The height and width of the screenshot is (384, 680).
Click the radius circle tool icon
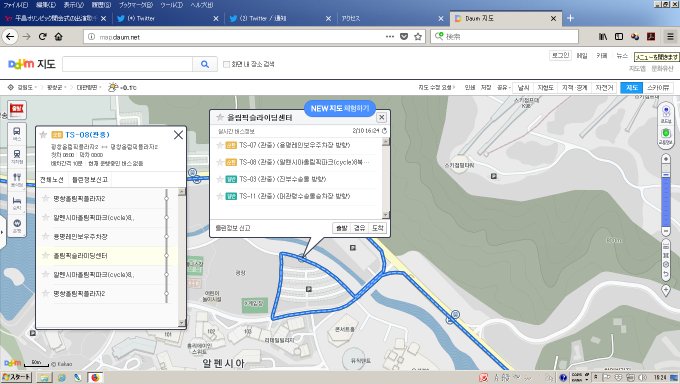point(666,264)
